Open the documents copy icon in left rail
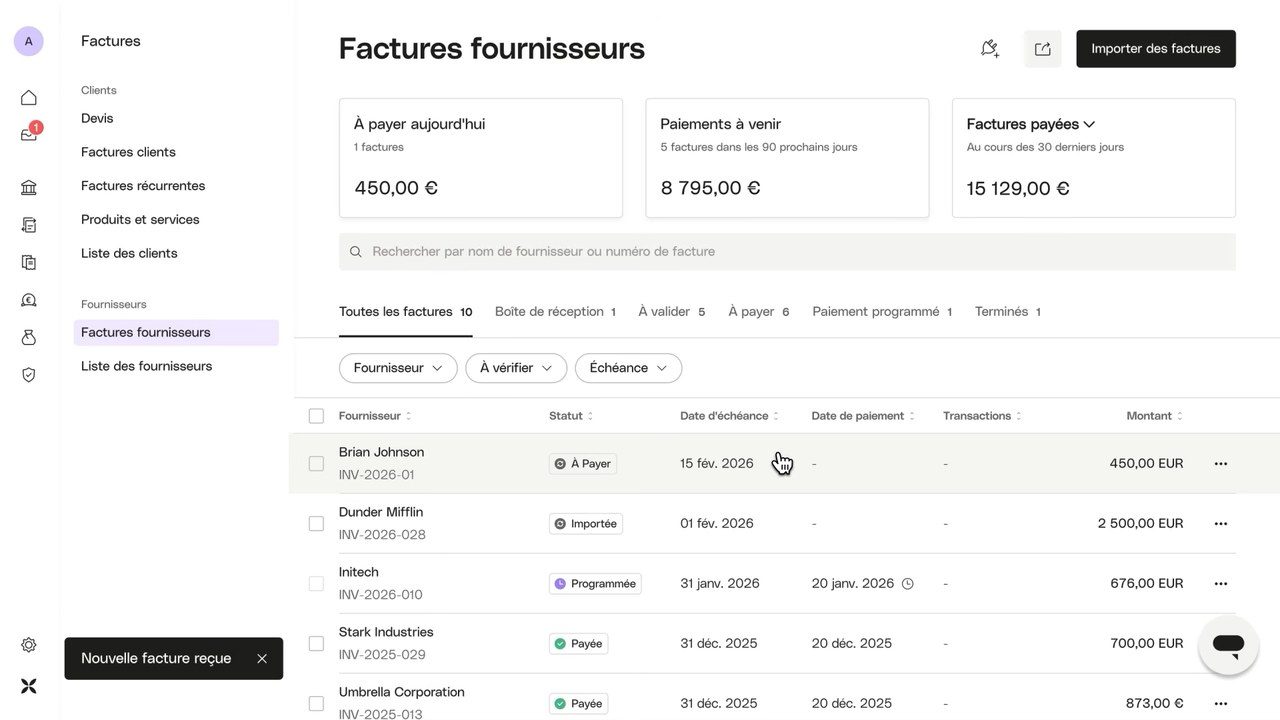This screenshot has width=1280, height=720. point(29,262)
